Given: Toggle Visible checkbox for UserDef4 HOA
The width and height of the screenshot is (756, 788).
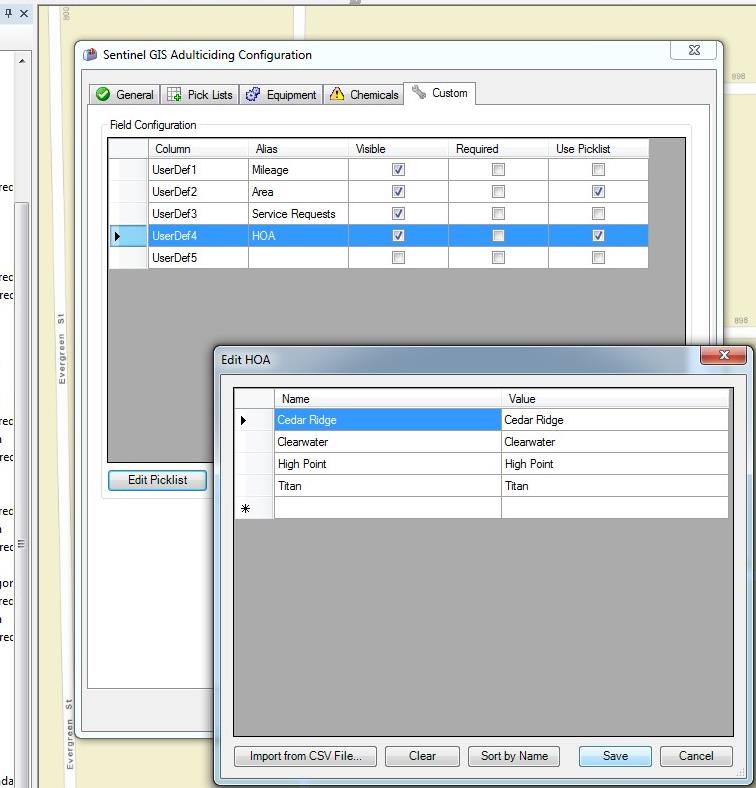Looking at the screenshot, I should click(398, 236).
